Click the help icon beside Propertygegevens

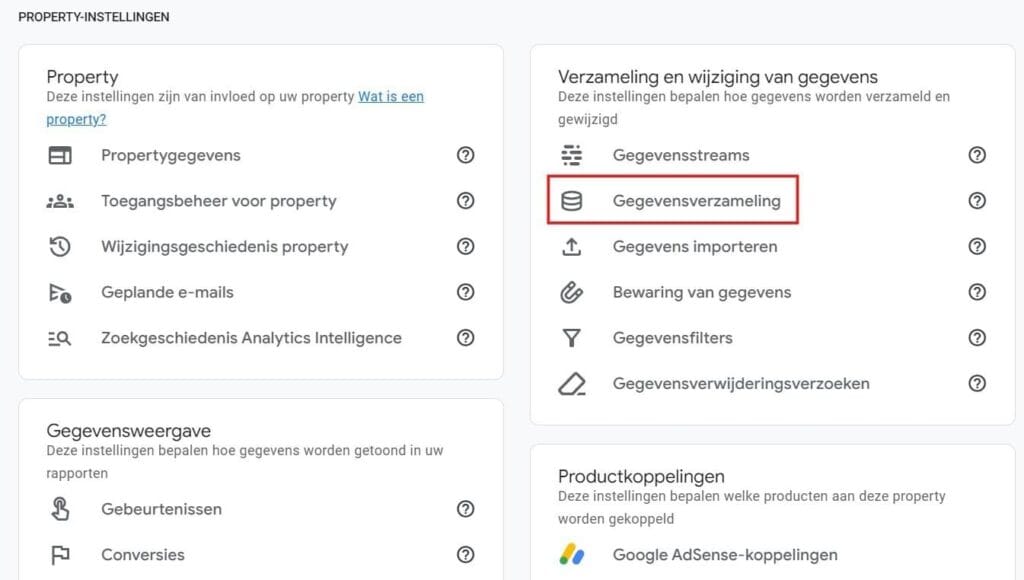(x=465, y=155)
